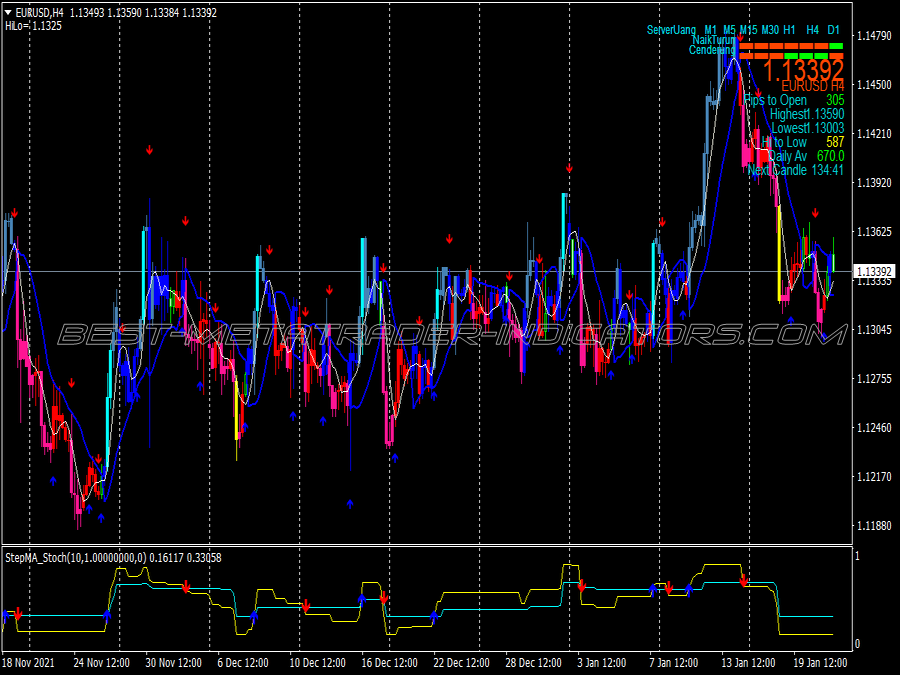Click the EURUSD,H4 chart title text
The height and width of the screenshot is (675, 900).
40,13
